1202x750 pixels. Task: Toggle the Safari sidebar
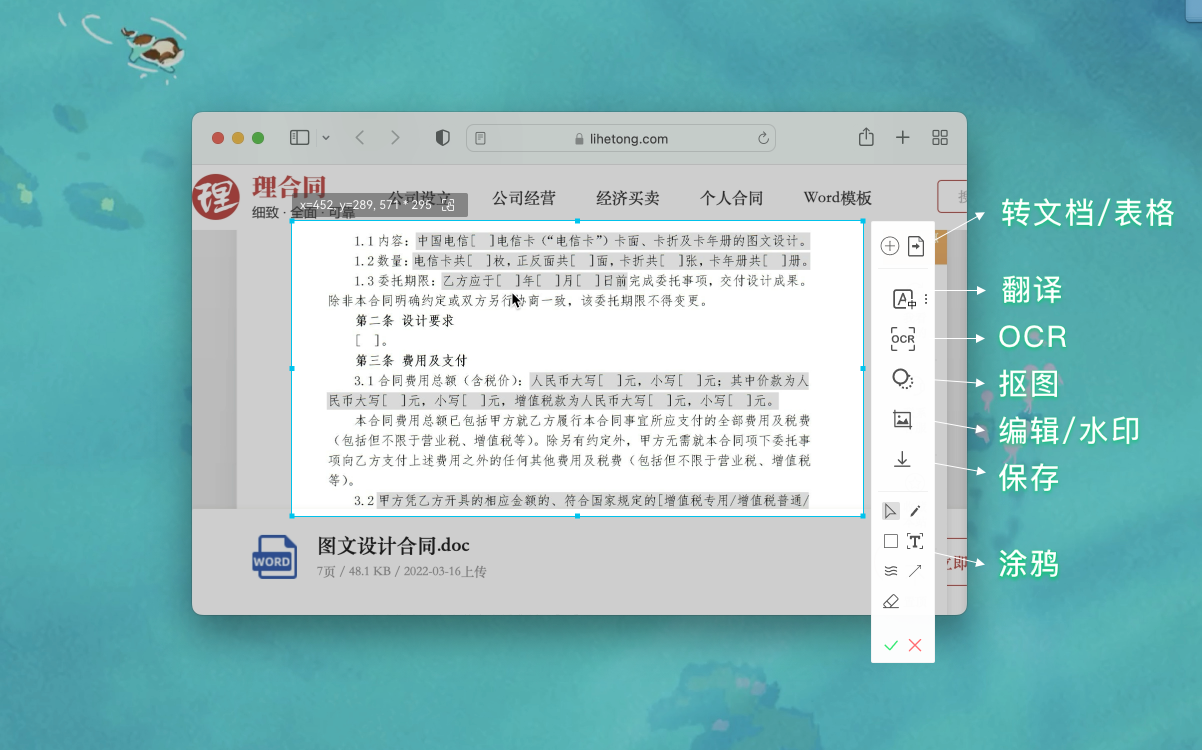click(299, 138)
